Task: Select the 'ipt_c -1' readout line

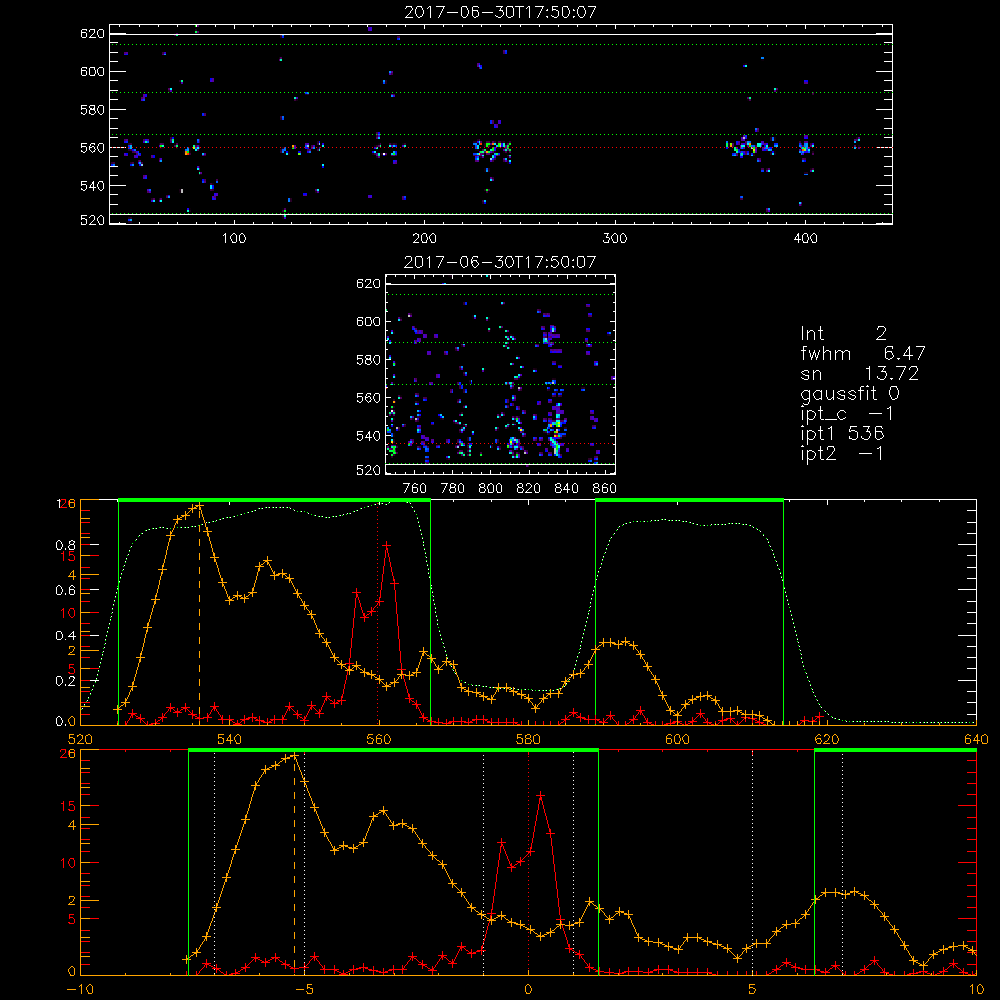Action: [x=846, y=414]
